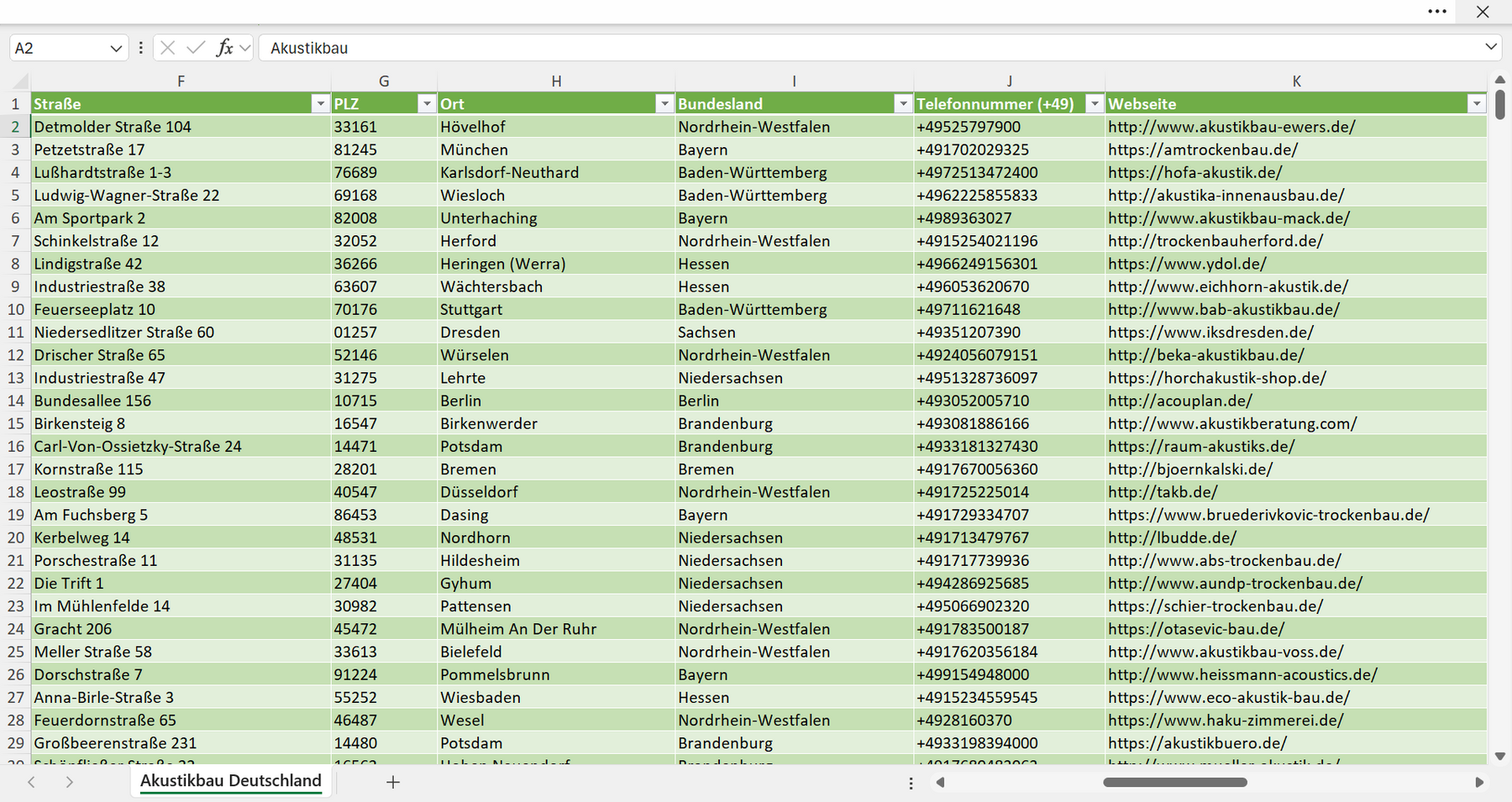Open the link https://hofa-akustik.de/
The height and width of the screenshot is (802, 1512).
click(x=1194, y=172)
